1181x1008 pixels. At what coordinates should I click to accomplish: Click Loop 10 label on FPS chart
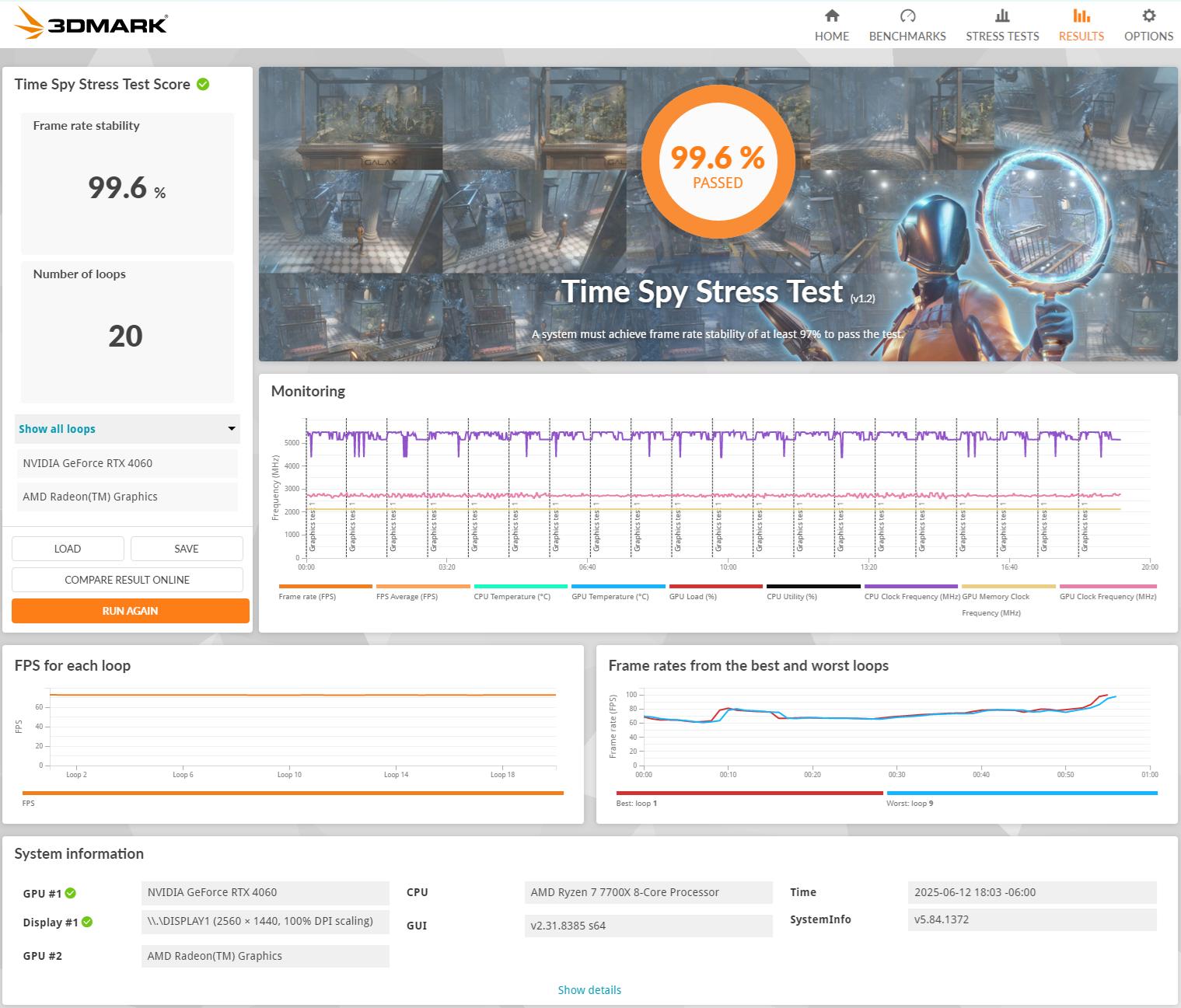tap(289, 775)
